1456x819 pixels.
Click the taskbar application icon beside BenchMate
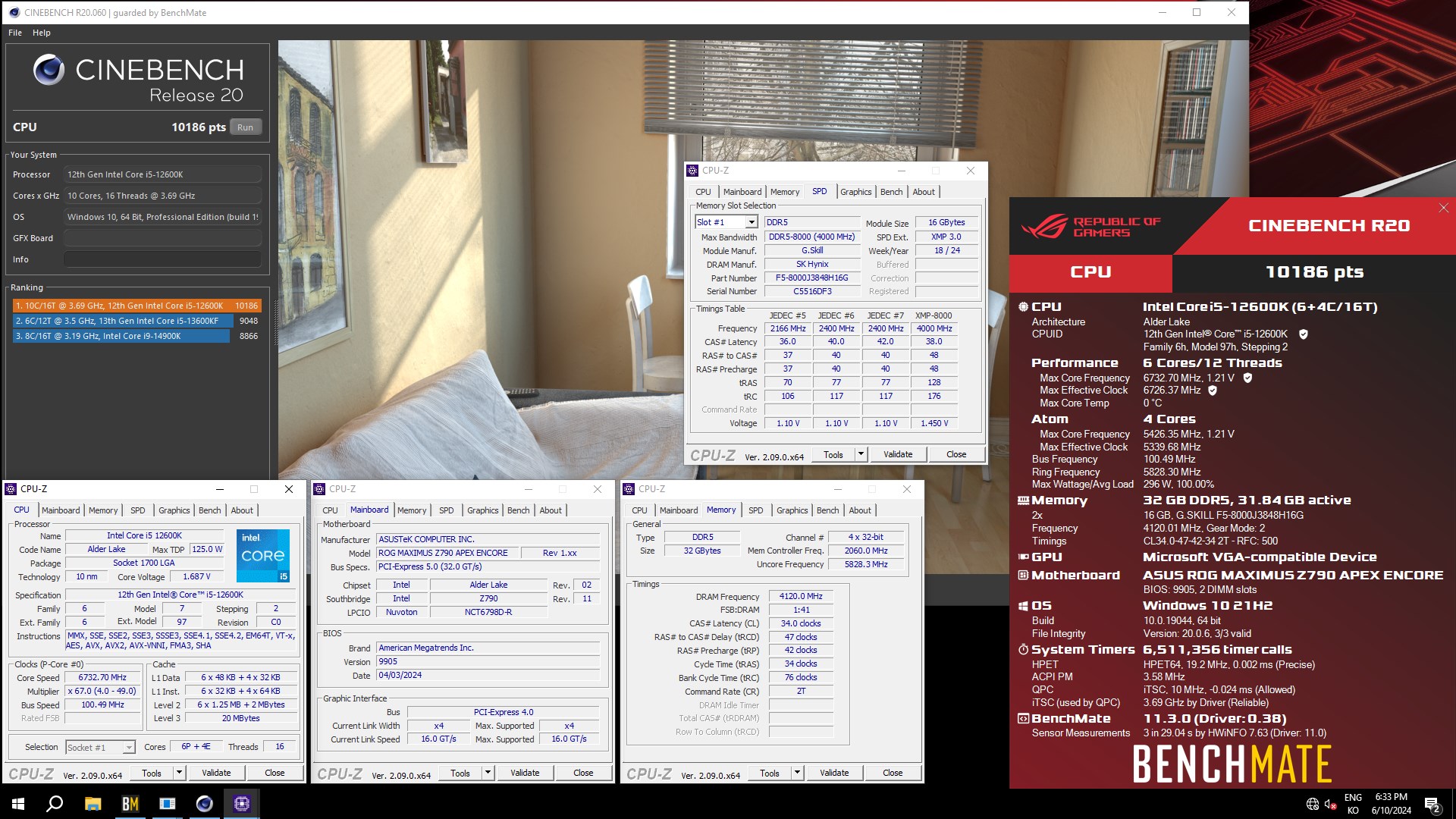pos(168,804)
